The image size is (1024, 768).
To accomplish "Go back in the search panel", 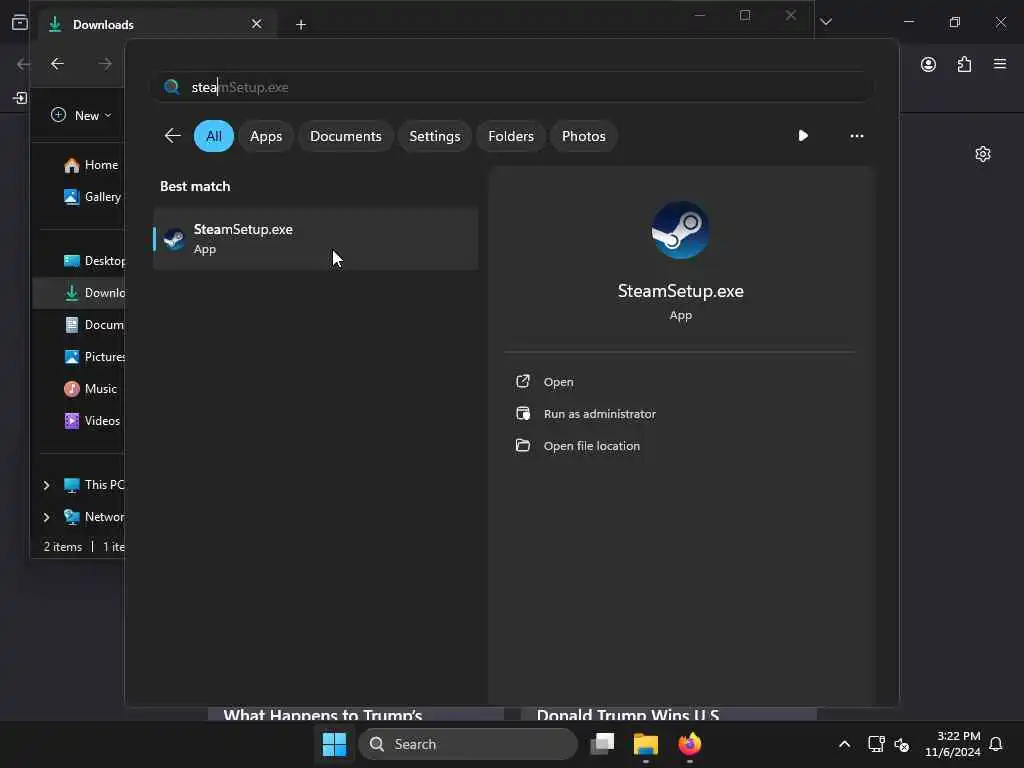I will (x=172, y=136).
